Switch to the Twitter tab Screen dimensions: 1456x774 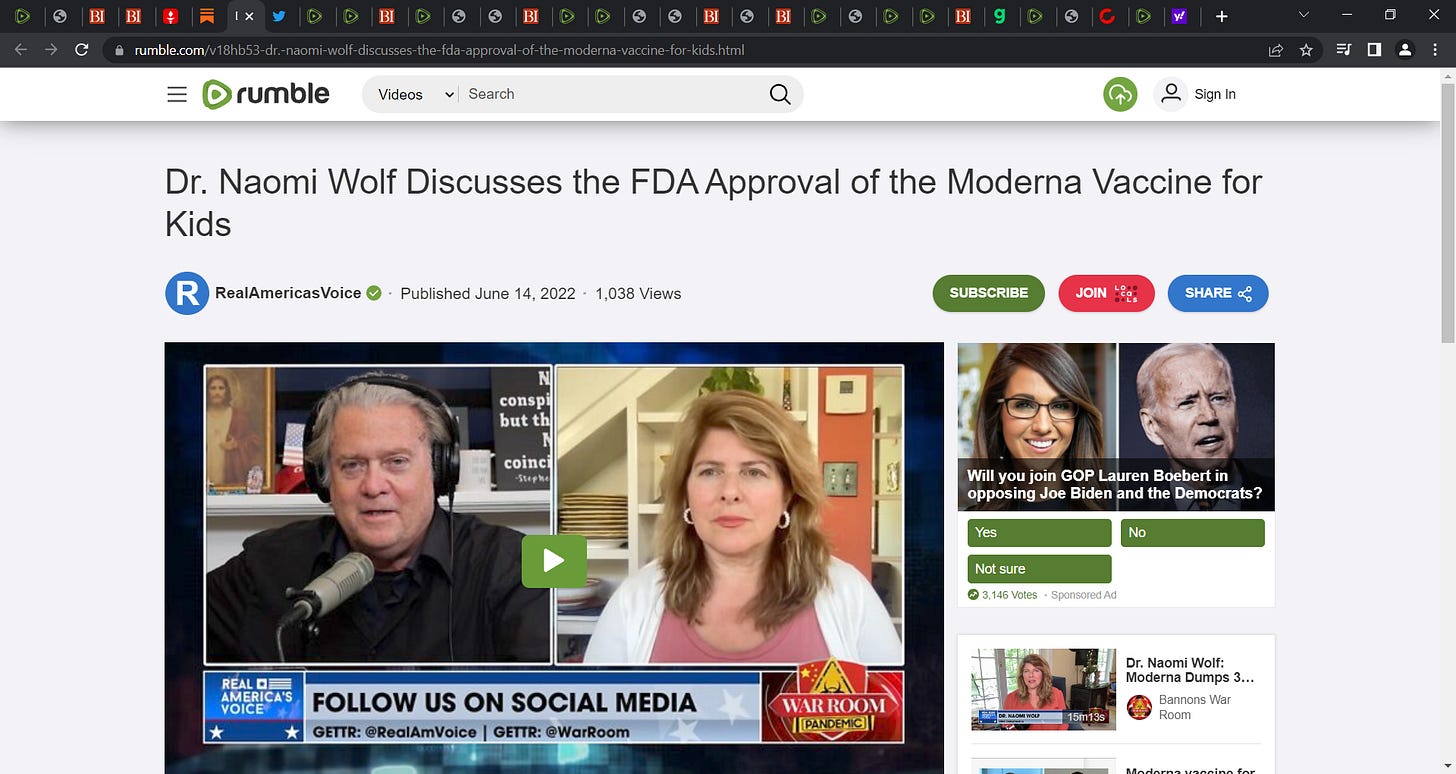[x=279, y=16]
